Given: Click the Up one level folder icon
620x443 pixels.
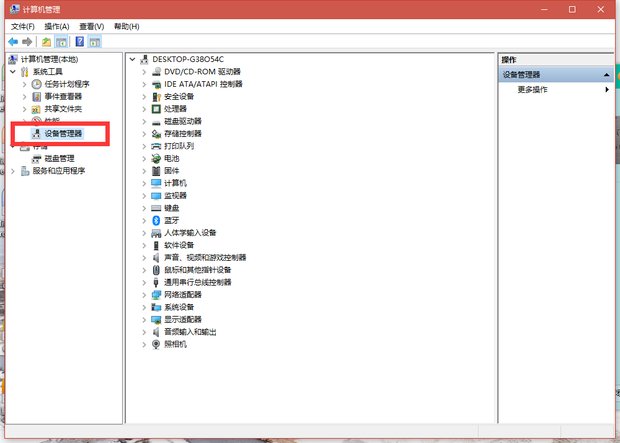Looking at the screenshot, I should click(47, 42).
